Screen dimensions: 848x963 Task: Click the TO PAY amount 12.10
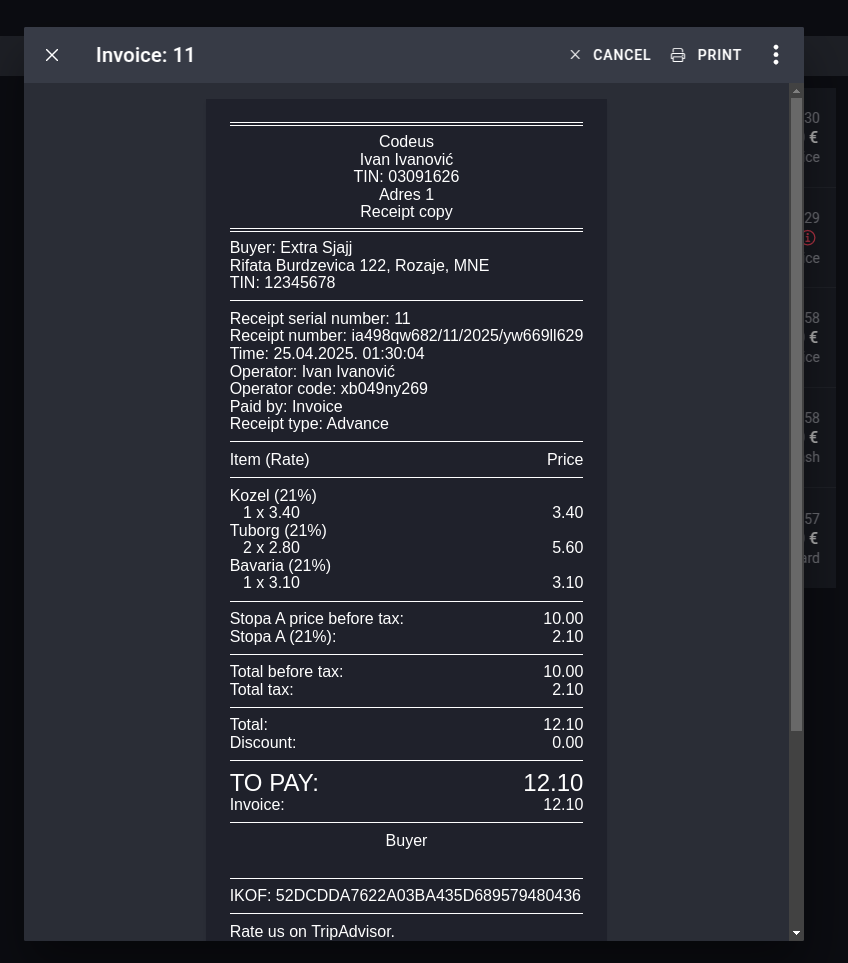pos(552,783)
